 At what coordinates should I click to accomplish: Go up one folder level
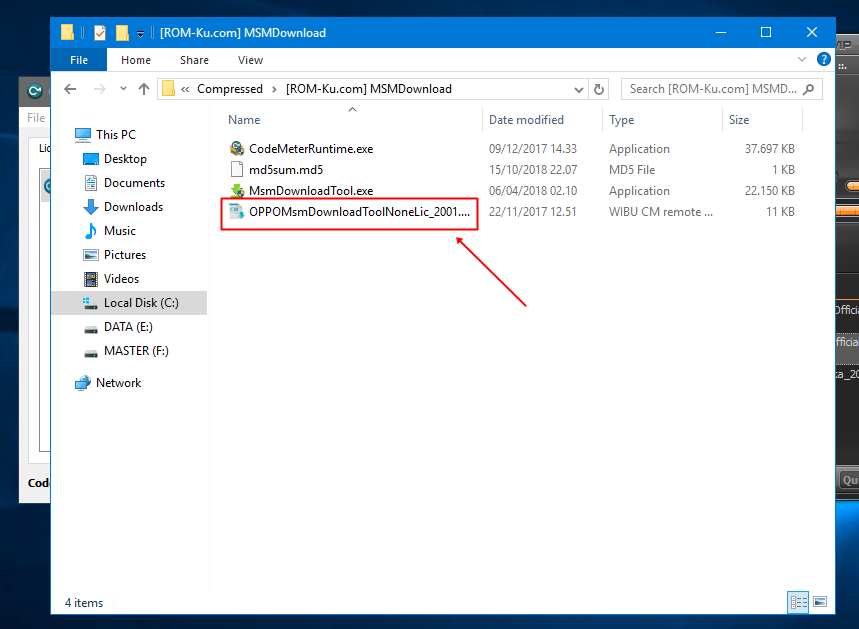144,89
